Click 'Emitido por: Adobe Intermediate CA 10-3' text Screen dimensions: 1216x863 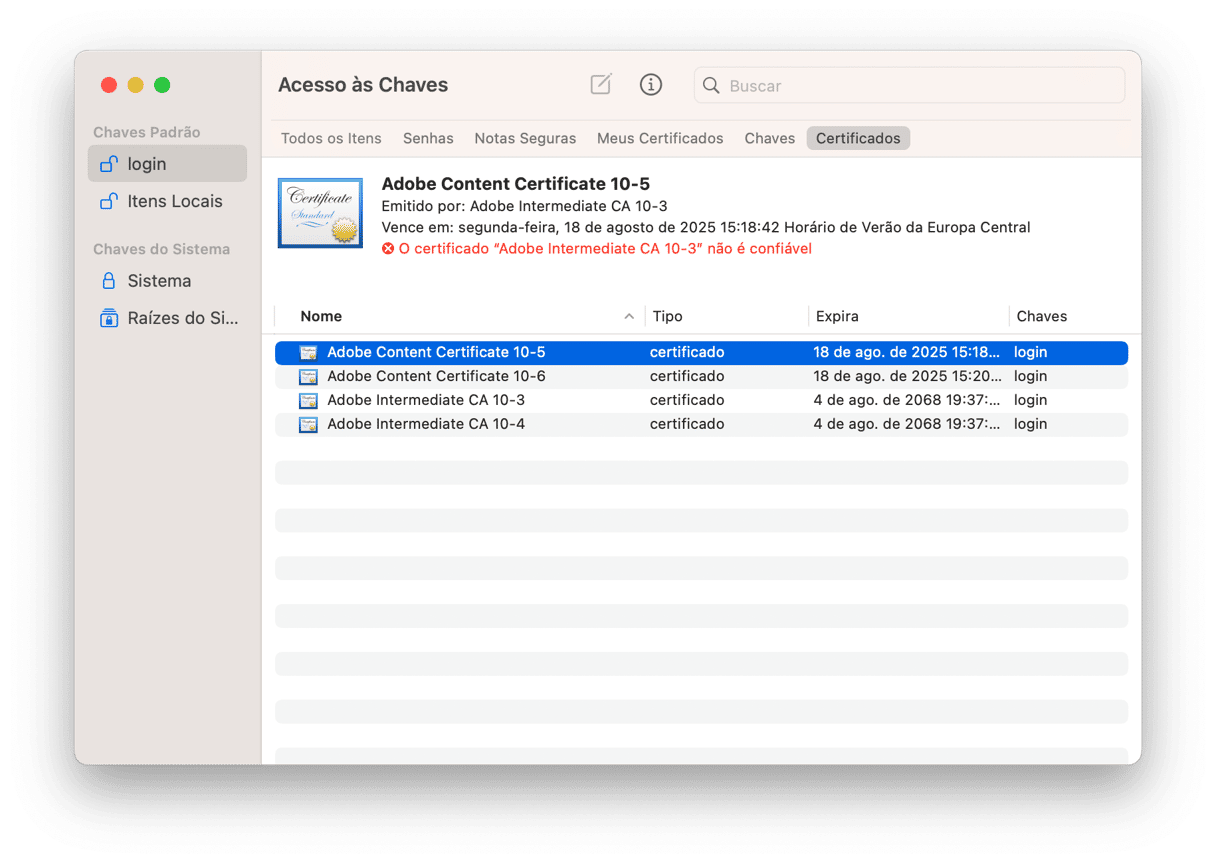[x=524, y=206]
